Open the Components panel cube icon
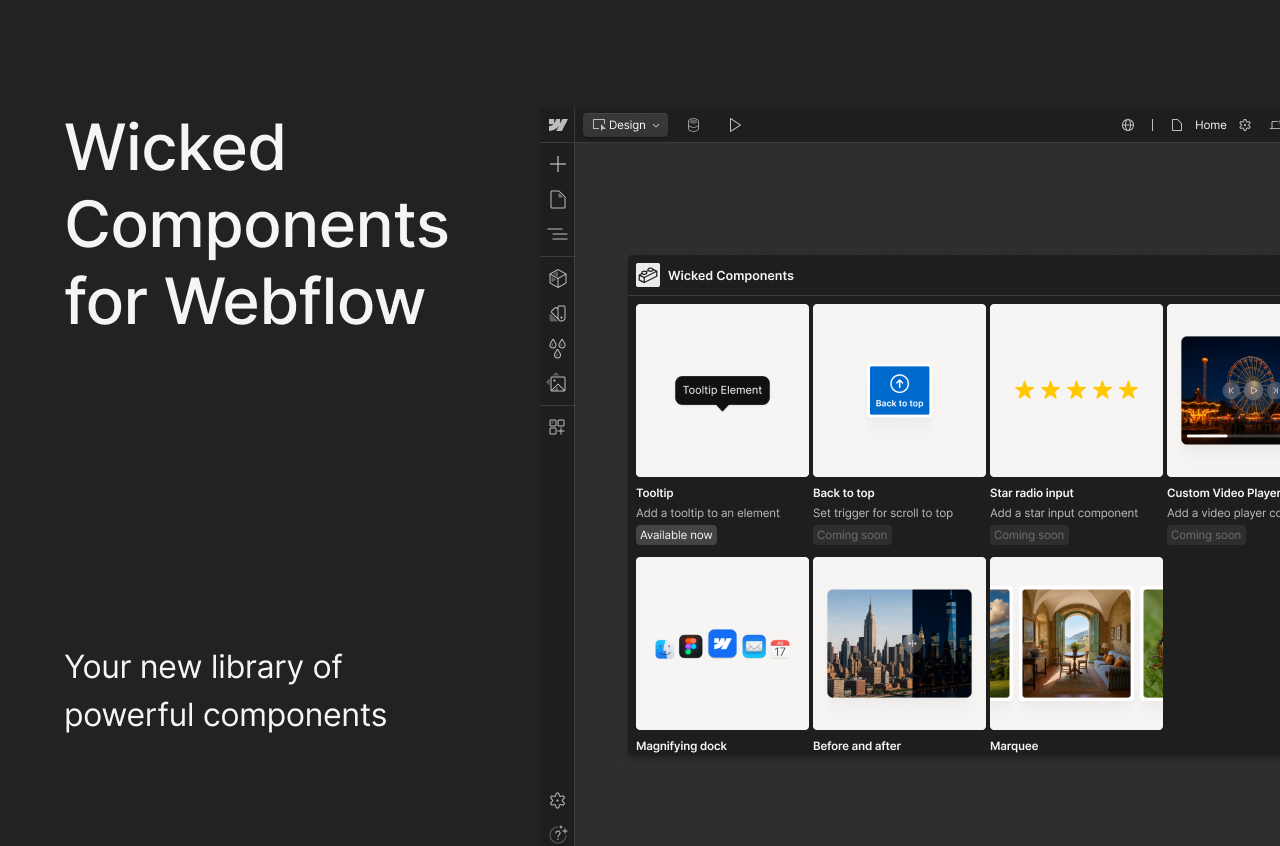Image resolution: width=1280 pixels, height=846 pixels. tap(557, 278)
